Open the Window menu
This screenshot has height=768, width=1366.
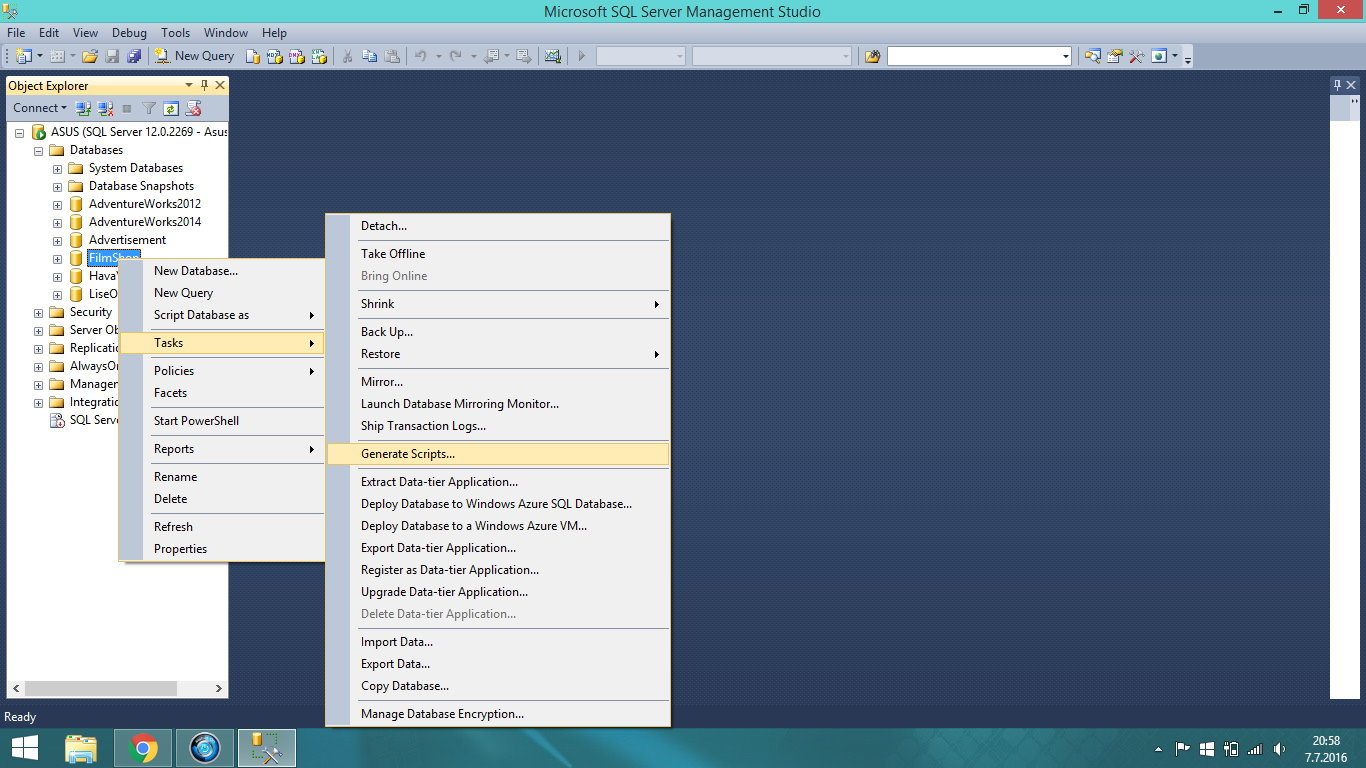coord(226,33)
